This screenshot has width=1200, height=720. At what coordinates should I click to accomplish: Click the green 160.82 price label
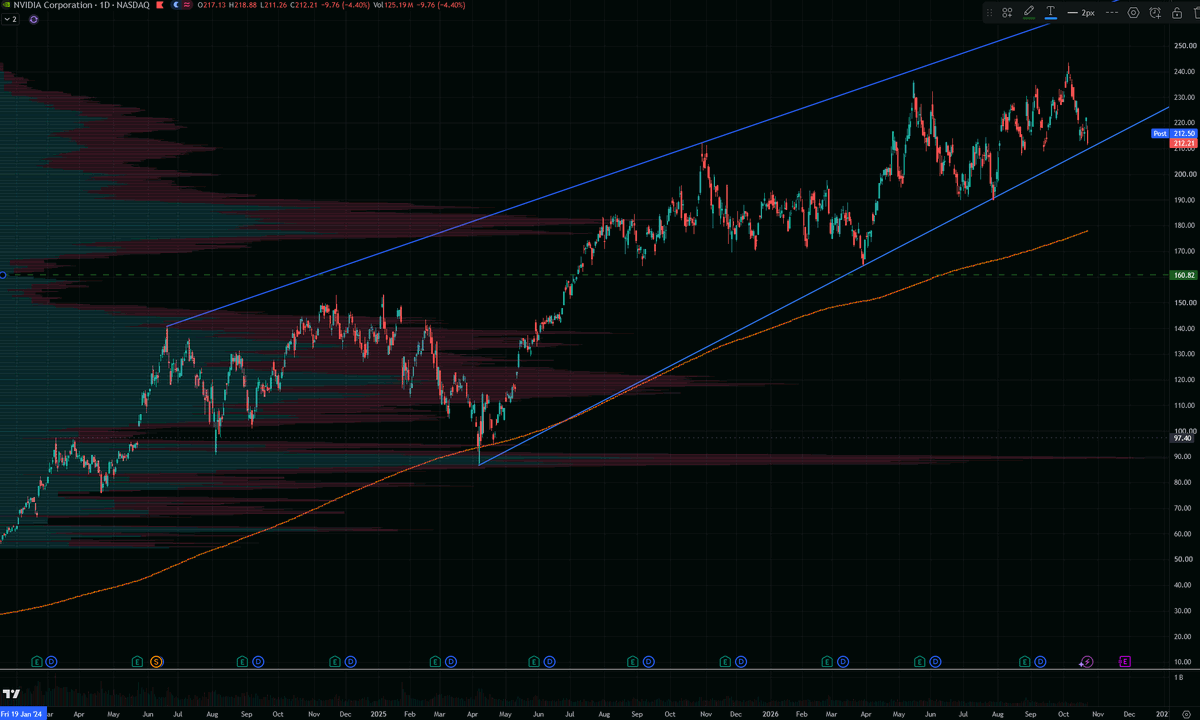click(1183, 274)
